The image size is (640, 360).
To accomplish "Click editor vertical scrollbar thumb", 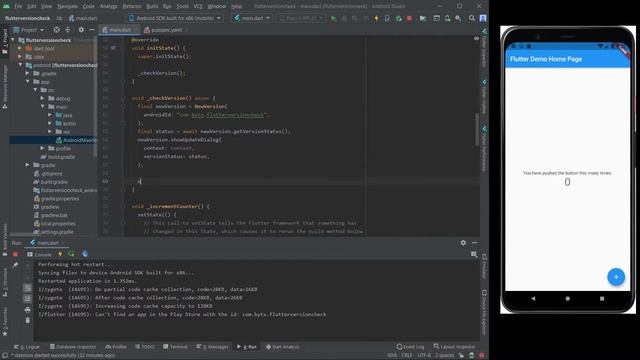I will pyautogui.click(x=477, y=129).
